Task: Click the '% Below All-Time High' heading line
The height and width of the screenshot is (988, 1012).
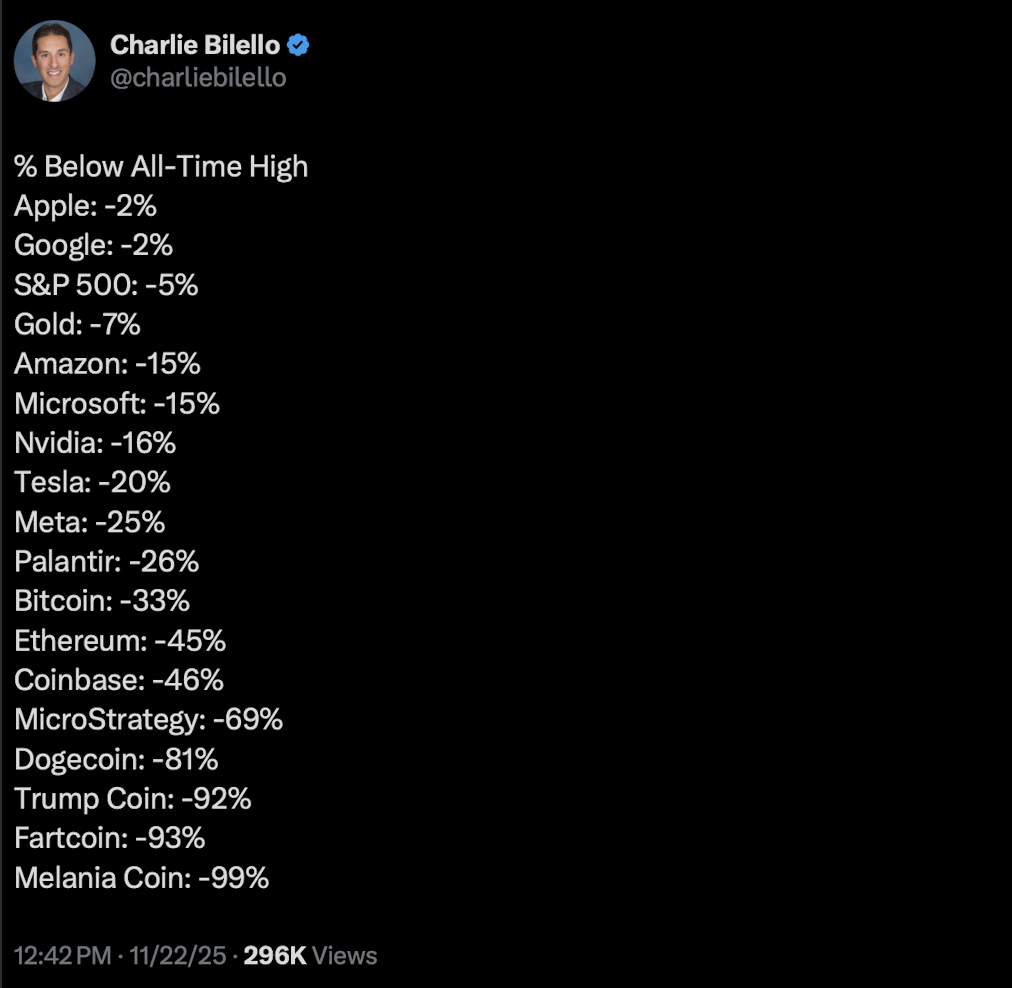Action: [x=161, y=167]
